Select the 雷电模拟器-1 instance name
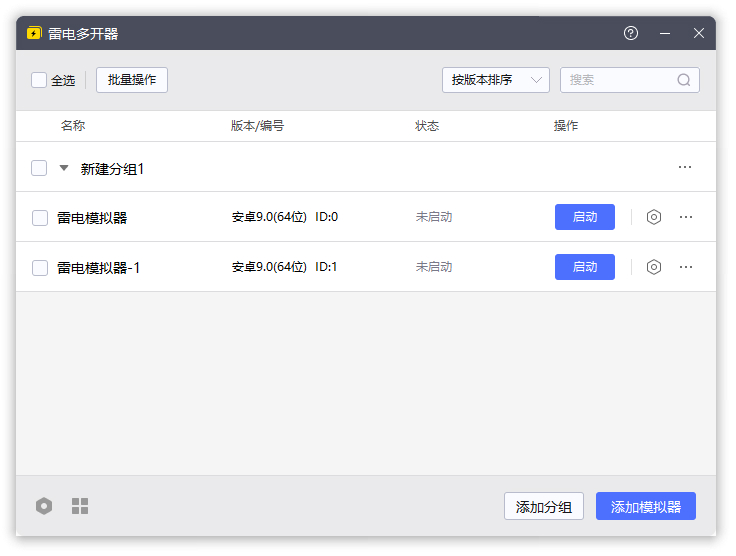This screenshot has width=736, height=556. pos(99,268)
